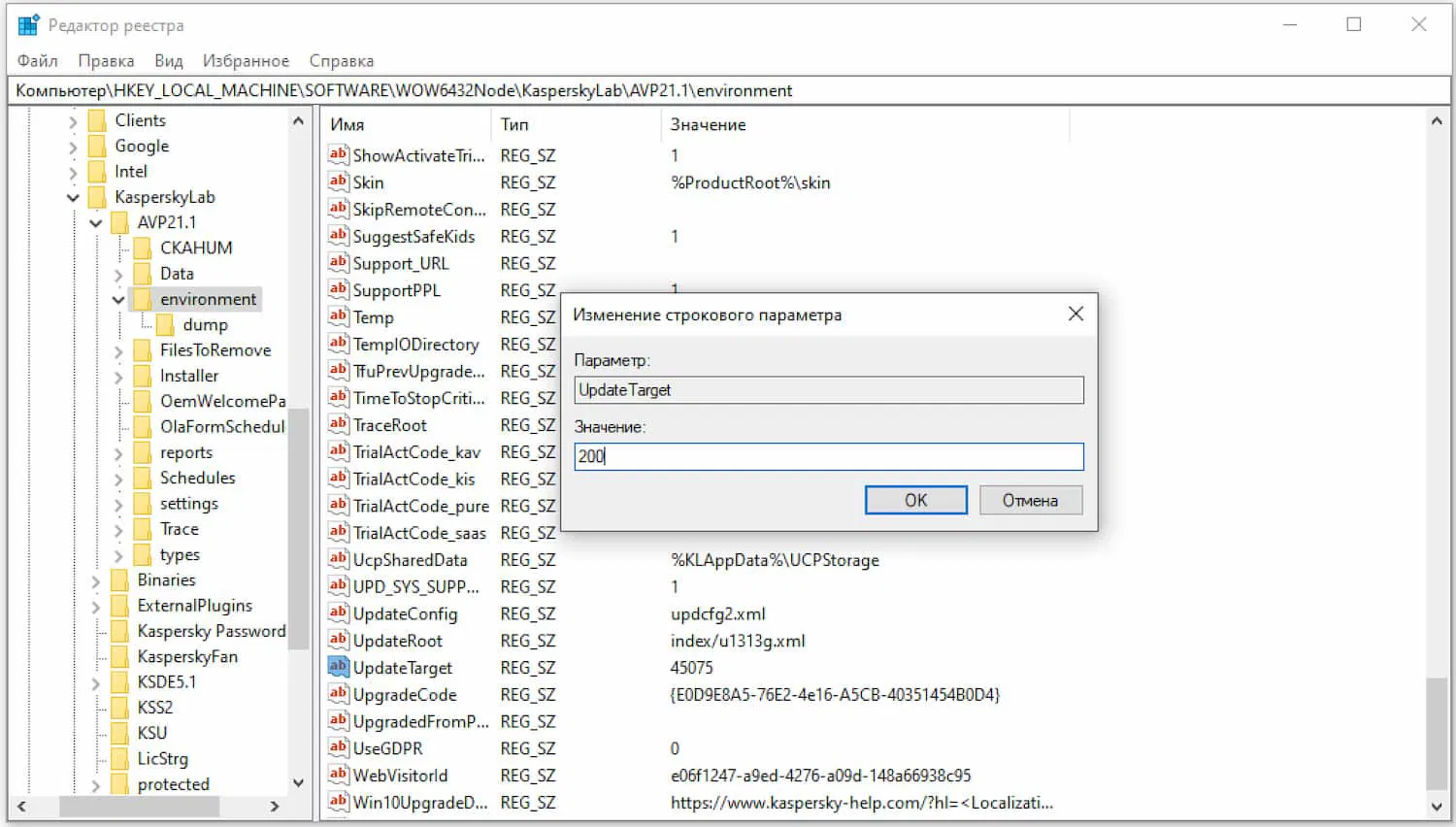Click the highlighted UpdateTarget value icon
The image size is (1456, 827).
point(338,667)
